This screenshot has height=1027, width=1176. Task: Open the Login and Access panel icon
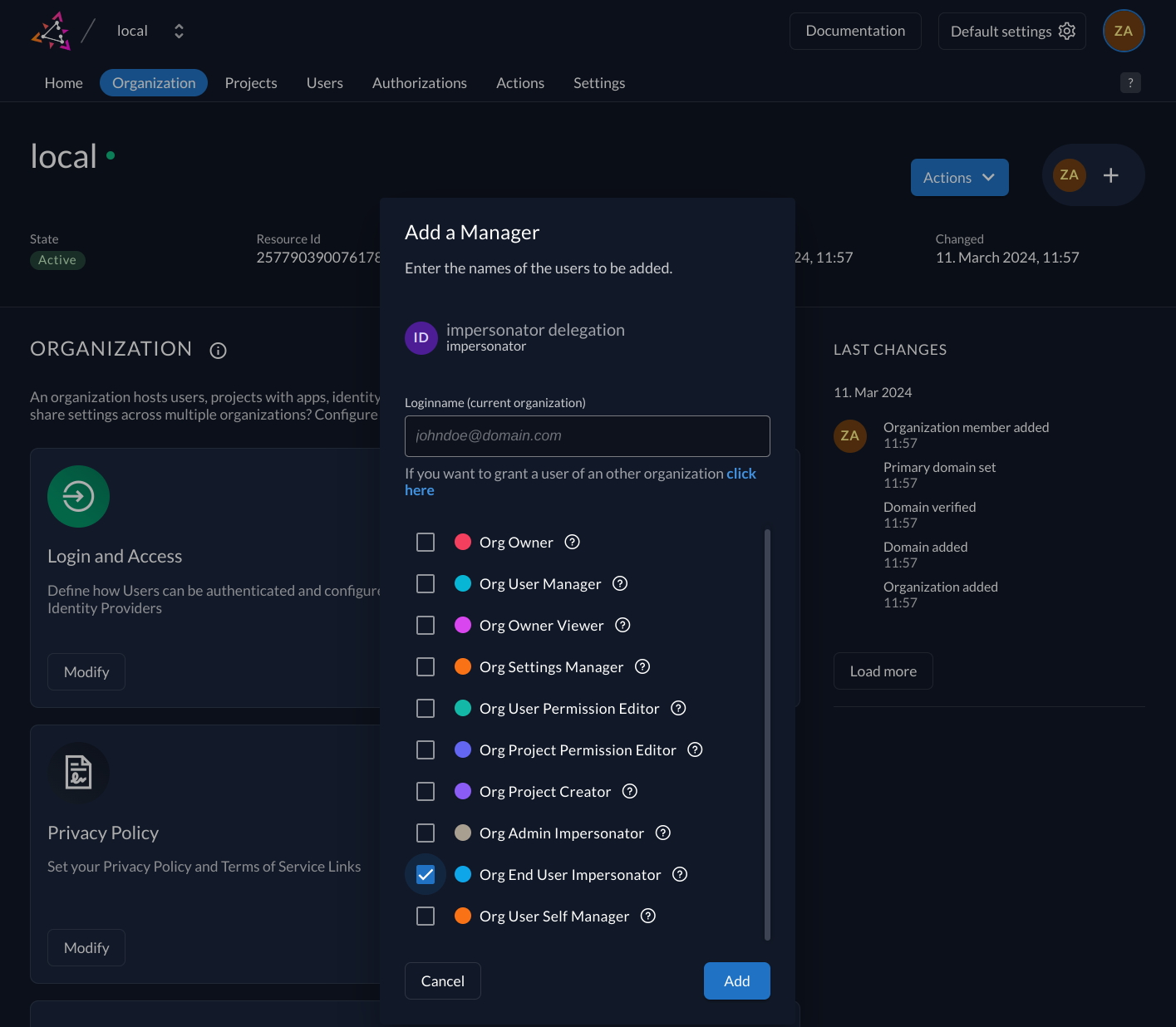(x=78, y=496)
